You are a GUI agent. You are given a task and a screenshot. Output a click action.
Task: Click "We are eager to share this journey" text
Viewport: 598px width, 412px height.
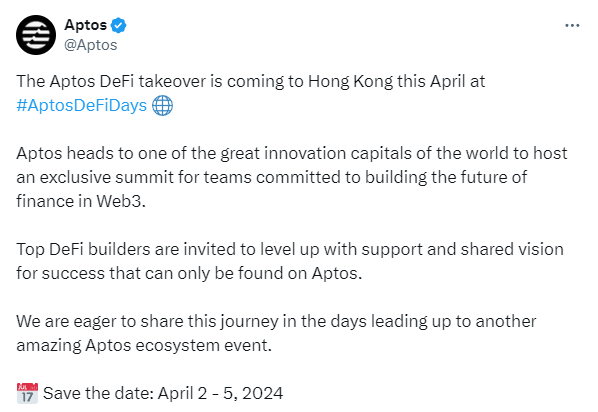point(147,322)
